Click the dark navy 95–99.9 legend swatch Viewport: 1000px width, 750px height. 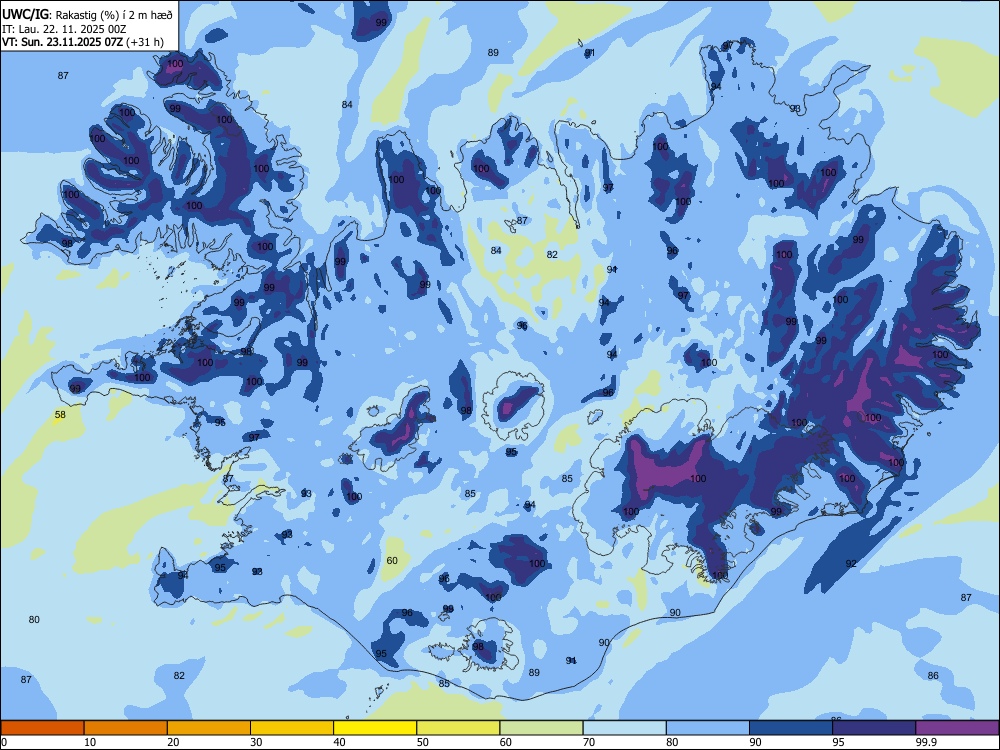click(x=874, y=728)
